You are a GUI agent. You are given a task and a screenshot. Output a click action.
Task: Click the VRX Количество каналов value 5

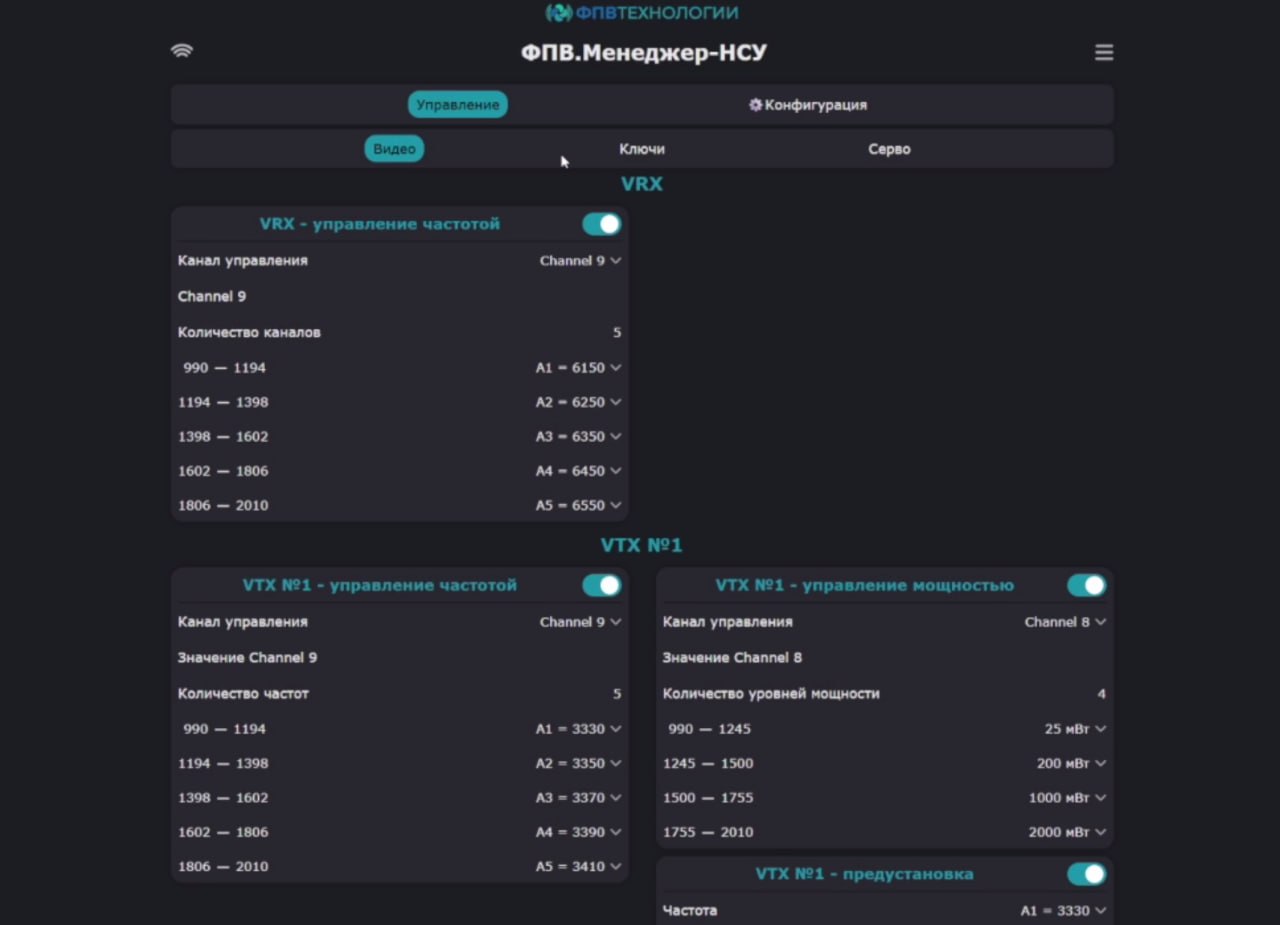(x=617, y=332)
